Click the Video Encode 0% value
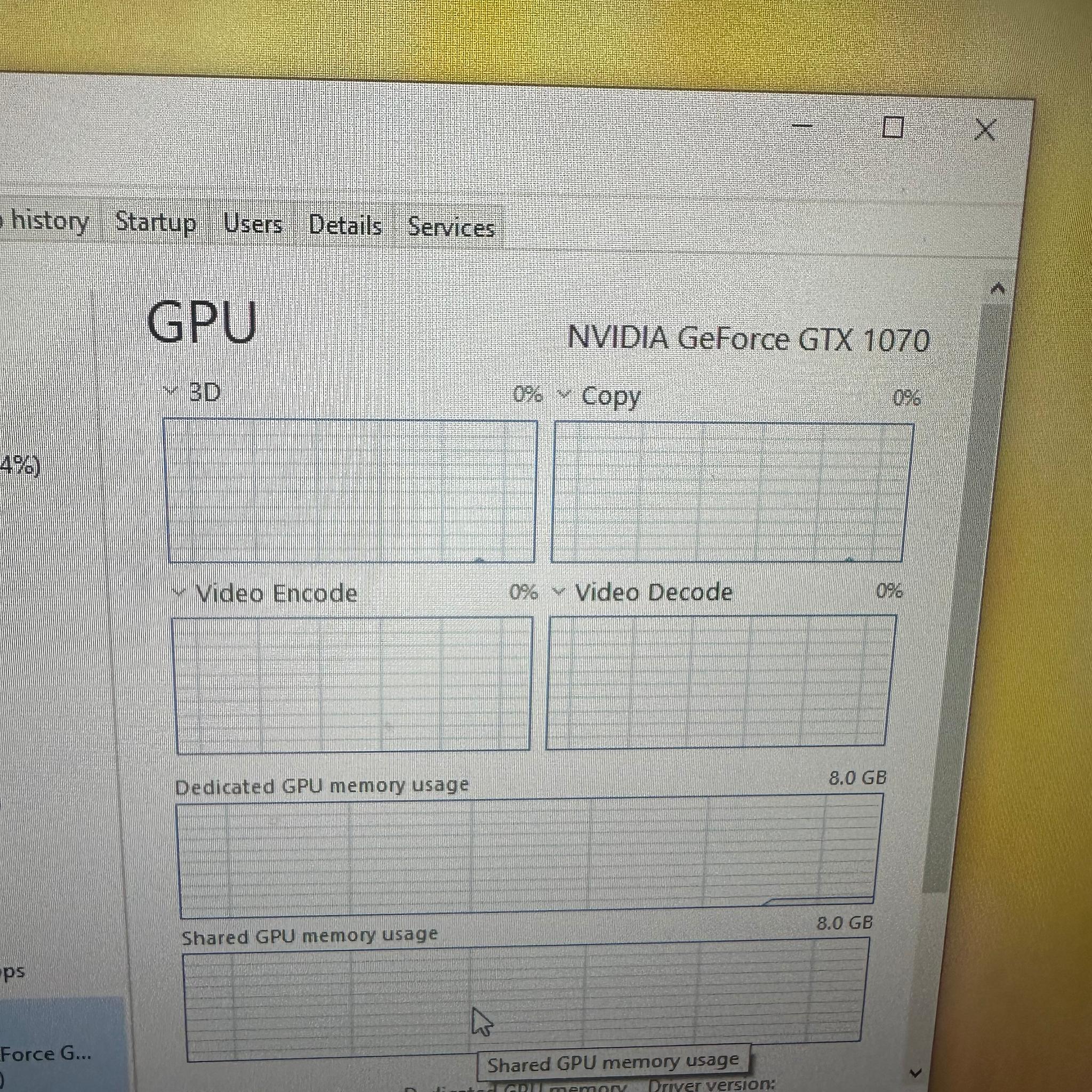Viewport: 1092px width, 1092px height. 524,592
